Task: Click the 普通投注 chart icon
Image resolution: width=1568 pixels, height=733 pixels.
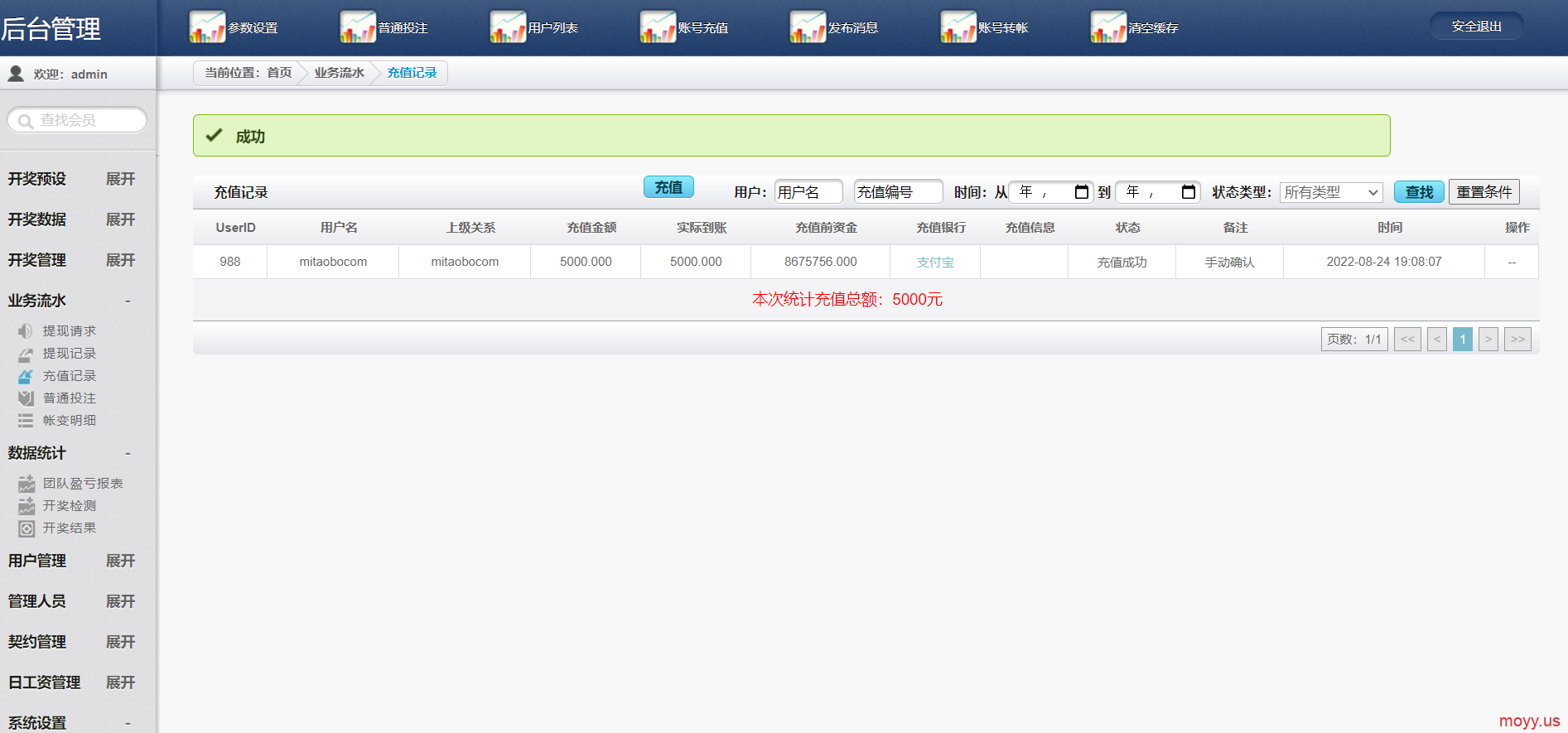Action: [x=358, y=27]
